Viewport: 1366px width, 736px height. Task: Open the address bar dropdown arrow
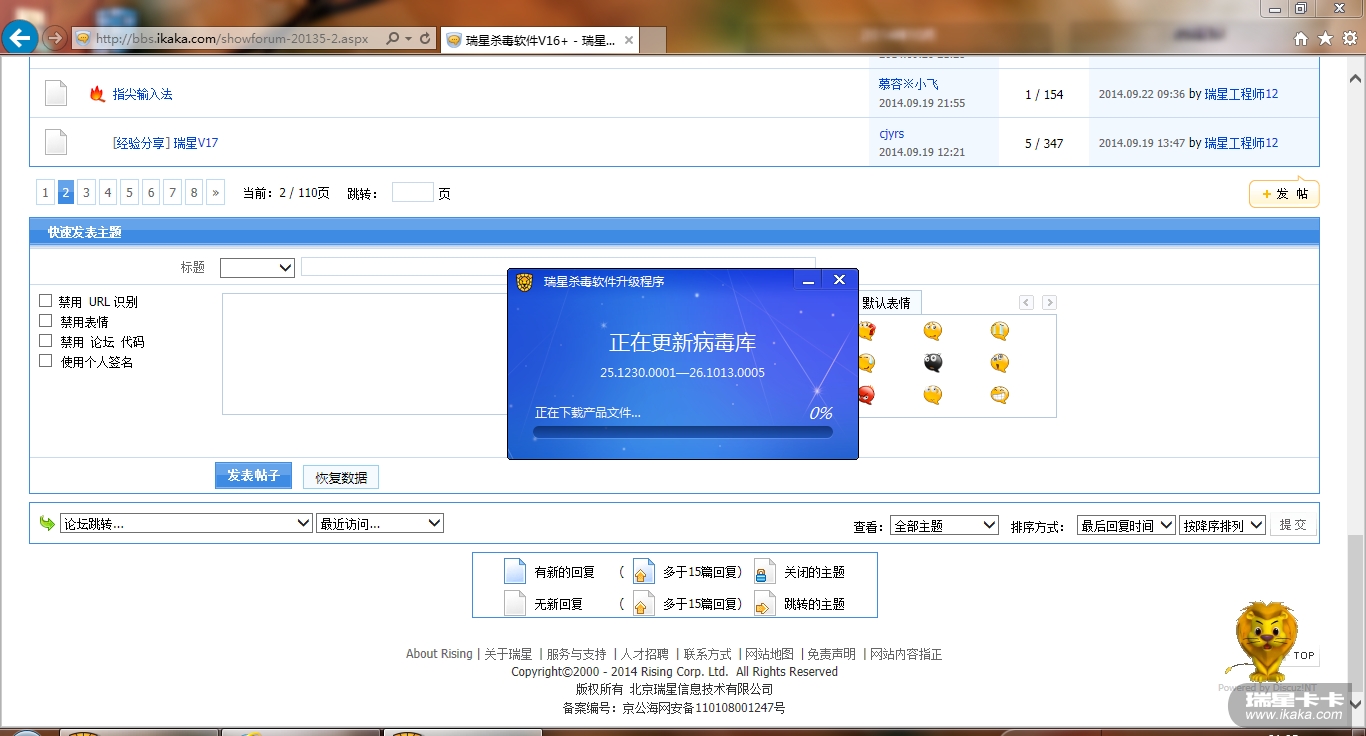coord(408,39)
